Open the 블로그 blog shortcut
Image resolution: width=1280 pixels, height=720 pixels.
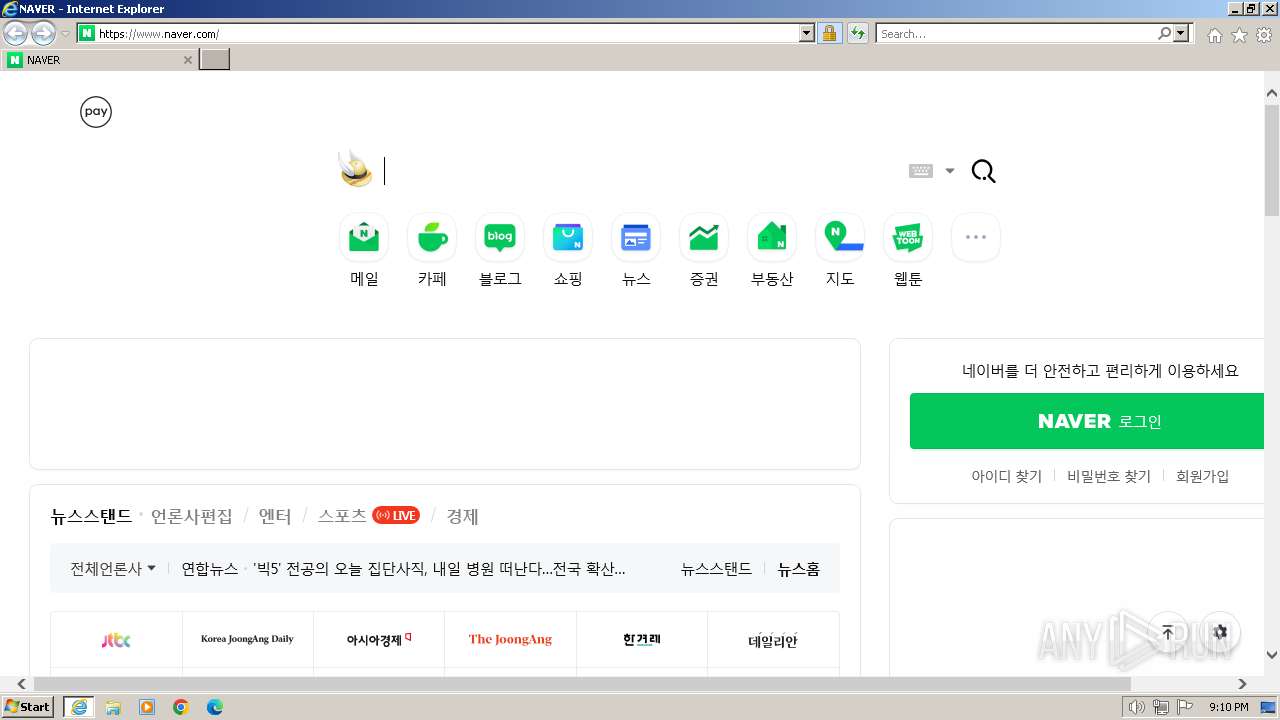(500, 250)
